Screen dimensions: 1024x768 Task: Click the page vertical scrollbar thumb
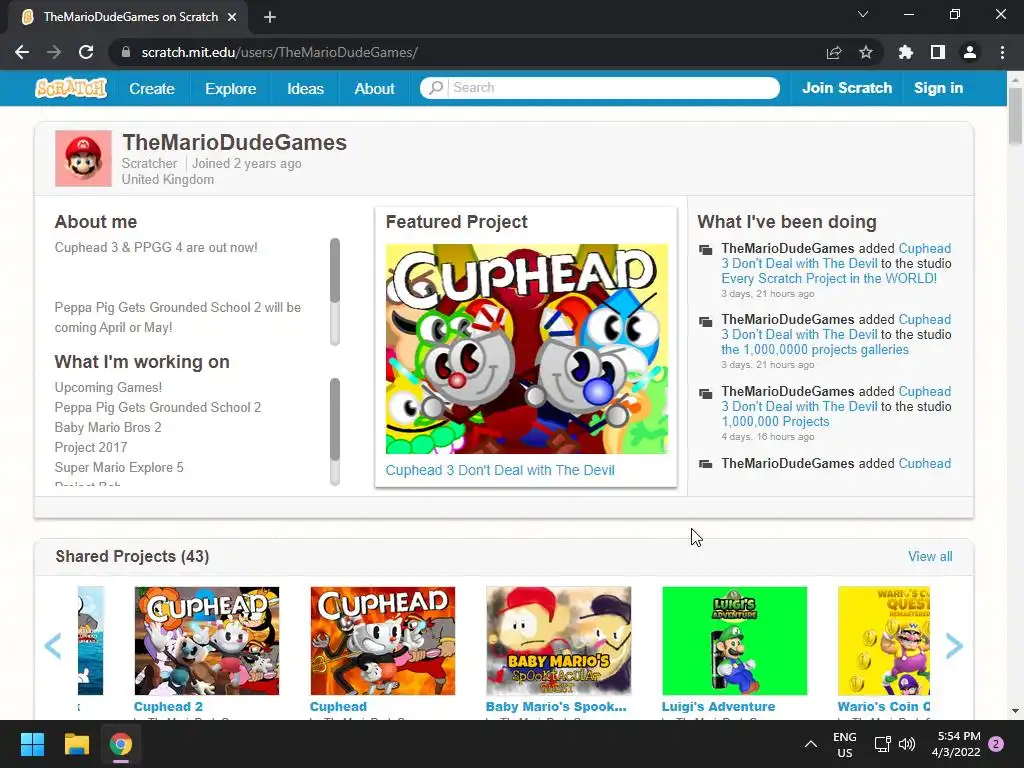pos(1015,116)
